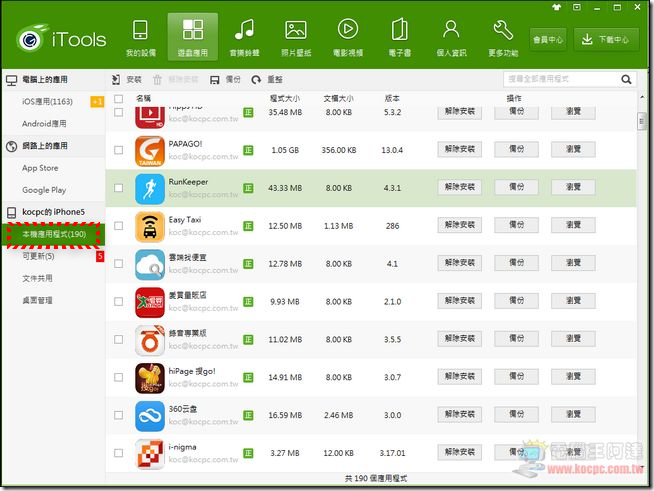The width and height of the screenshot is (654, 491).
Task: Open the more functions wrench tab
Action: (503, 38)
